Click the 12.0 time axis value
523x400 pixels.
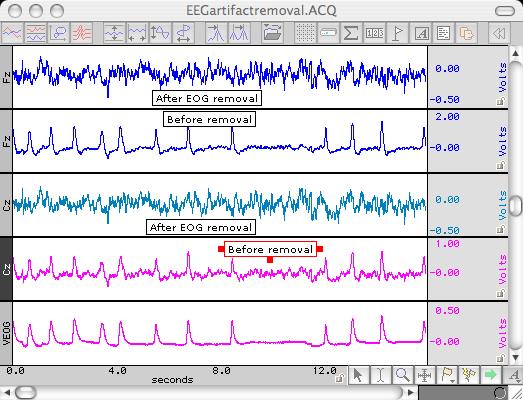[x=325, y=370]
